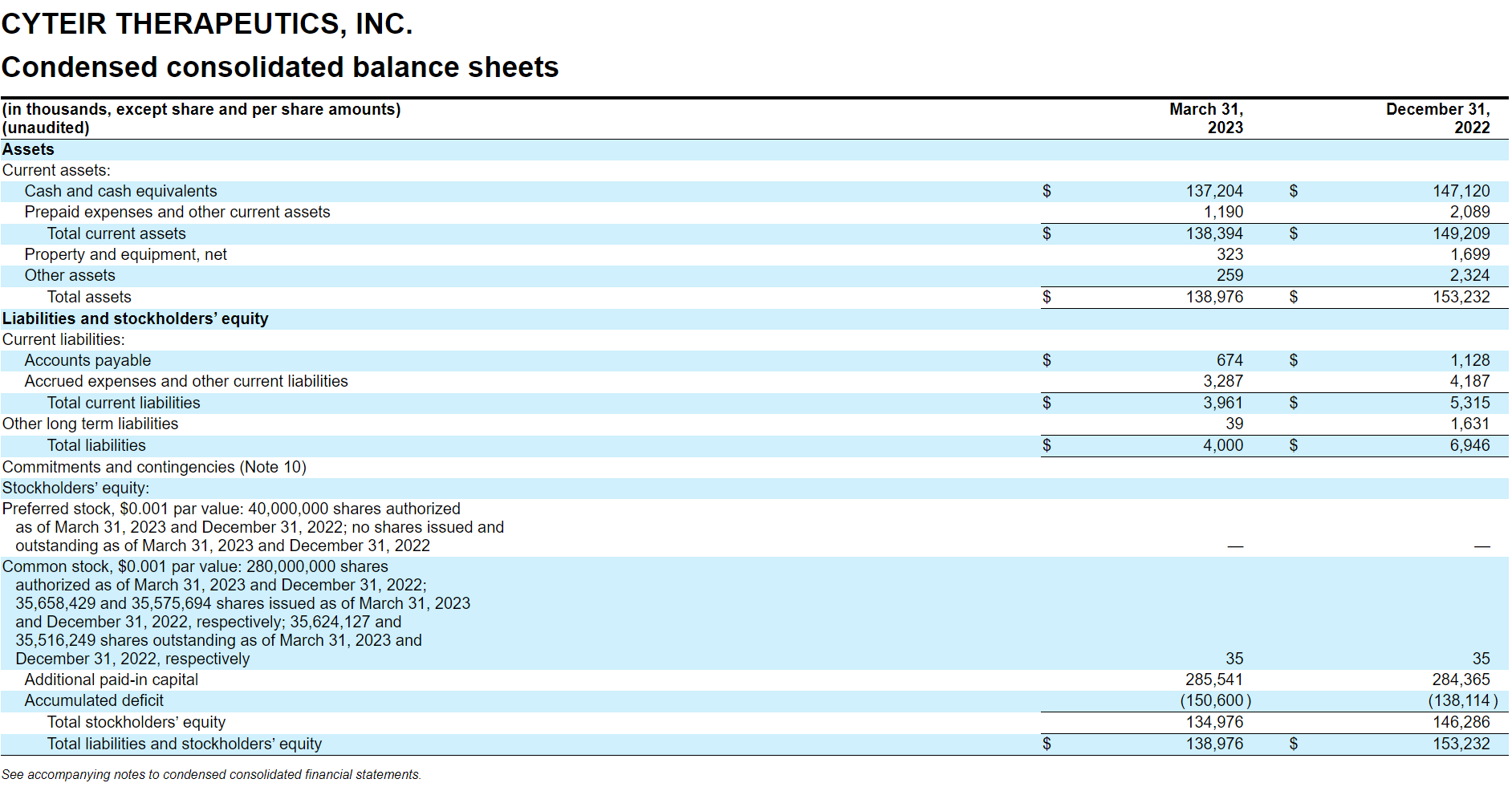Screen dimensions: 1512x787
Task: Select the 'Total liabilities' row label
Action: [x=96, y=445]
